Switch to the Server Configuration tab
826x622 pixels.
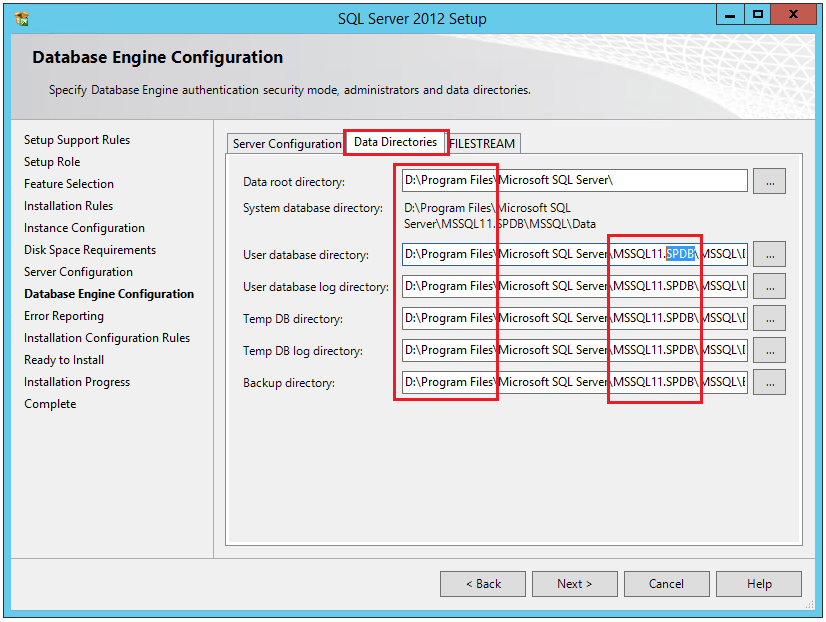coord(287,144)
